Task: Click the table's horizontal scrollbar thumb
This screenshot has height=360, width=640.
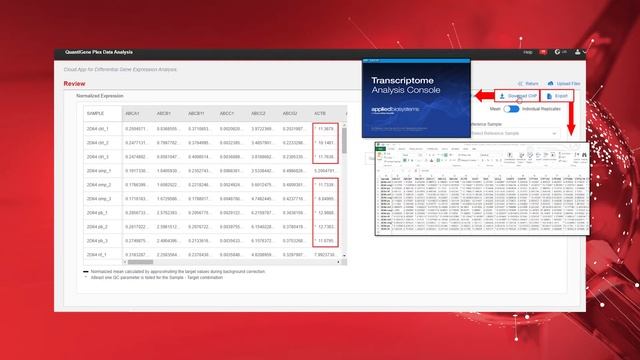Action: 140,262
